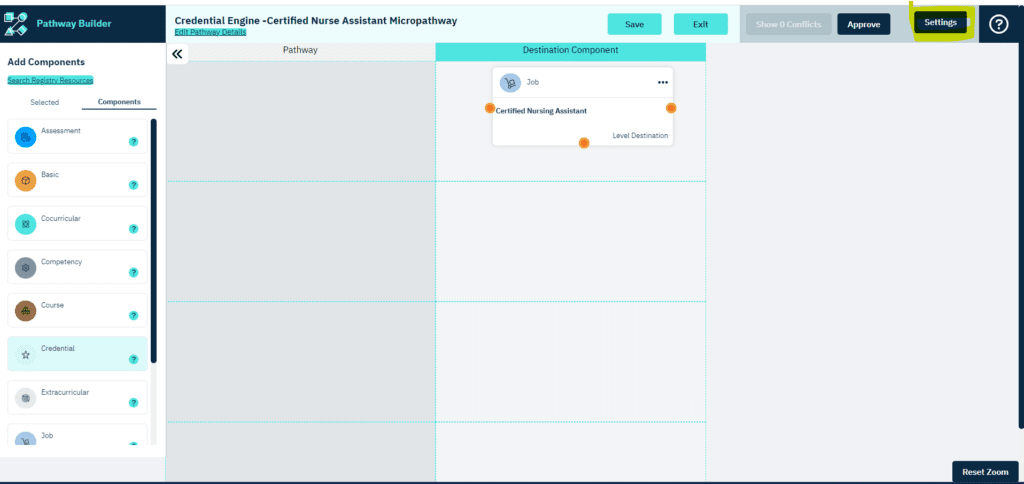This screenshot has width=1024, height=484.
Task: Select the Basic component icon
Action: 25,180
